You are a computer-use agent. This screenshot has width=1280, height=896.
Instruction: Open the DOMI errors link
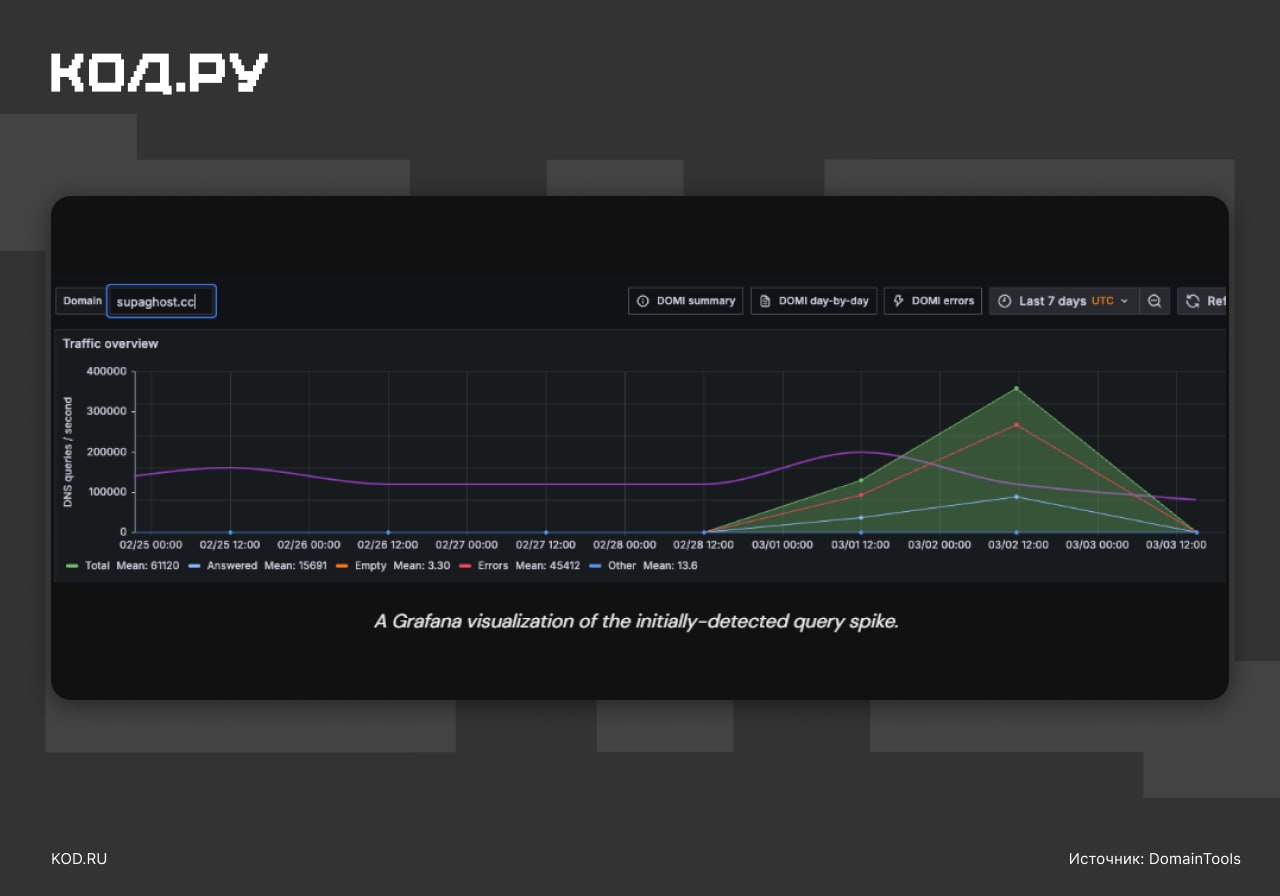click(x=933, y=301)
